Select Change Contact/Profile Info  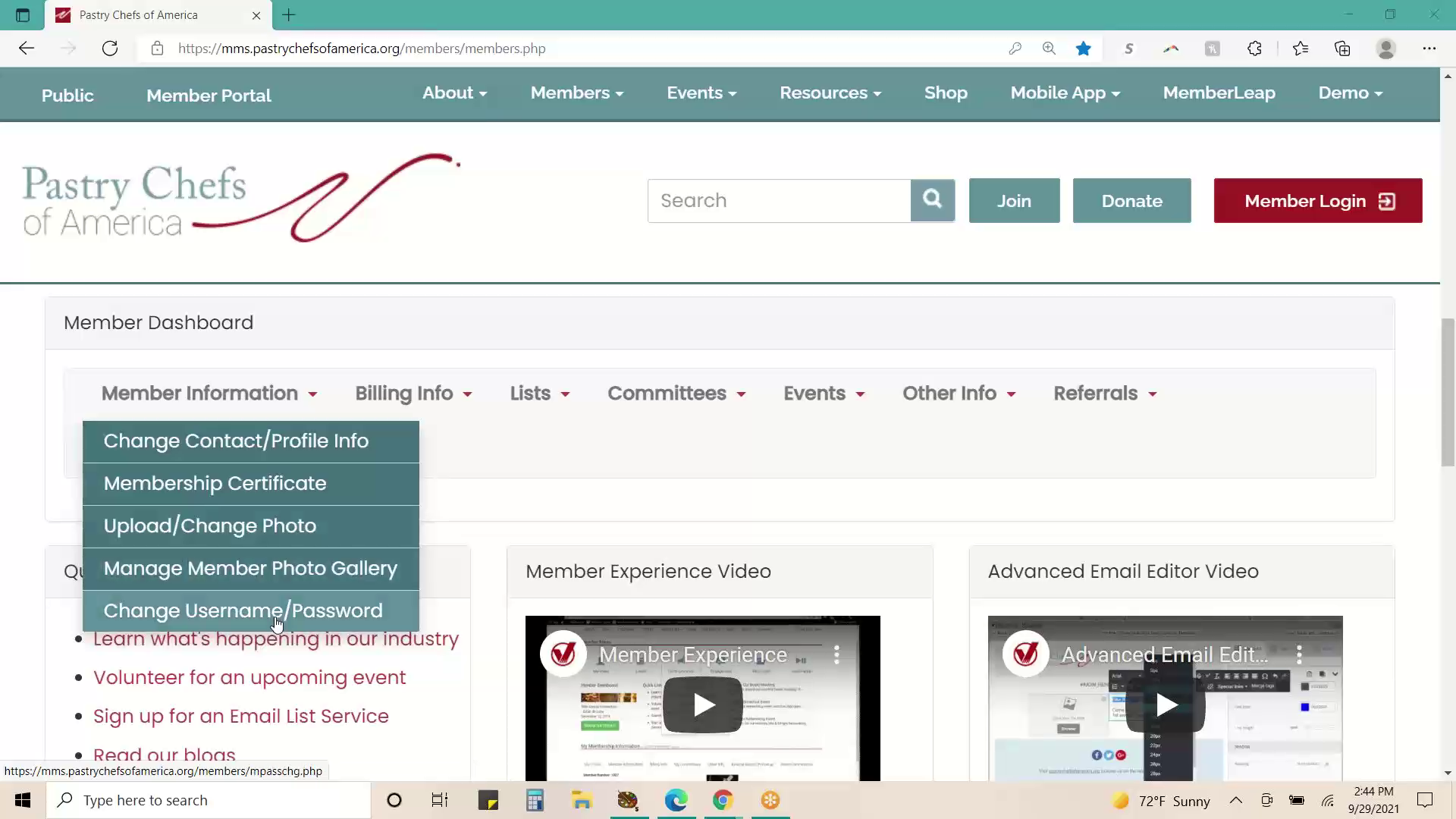[x=251, y=441]
